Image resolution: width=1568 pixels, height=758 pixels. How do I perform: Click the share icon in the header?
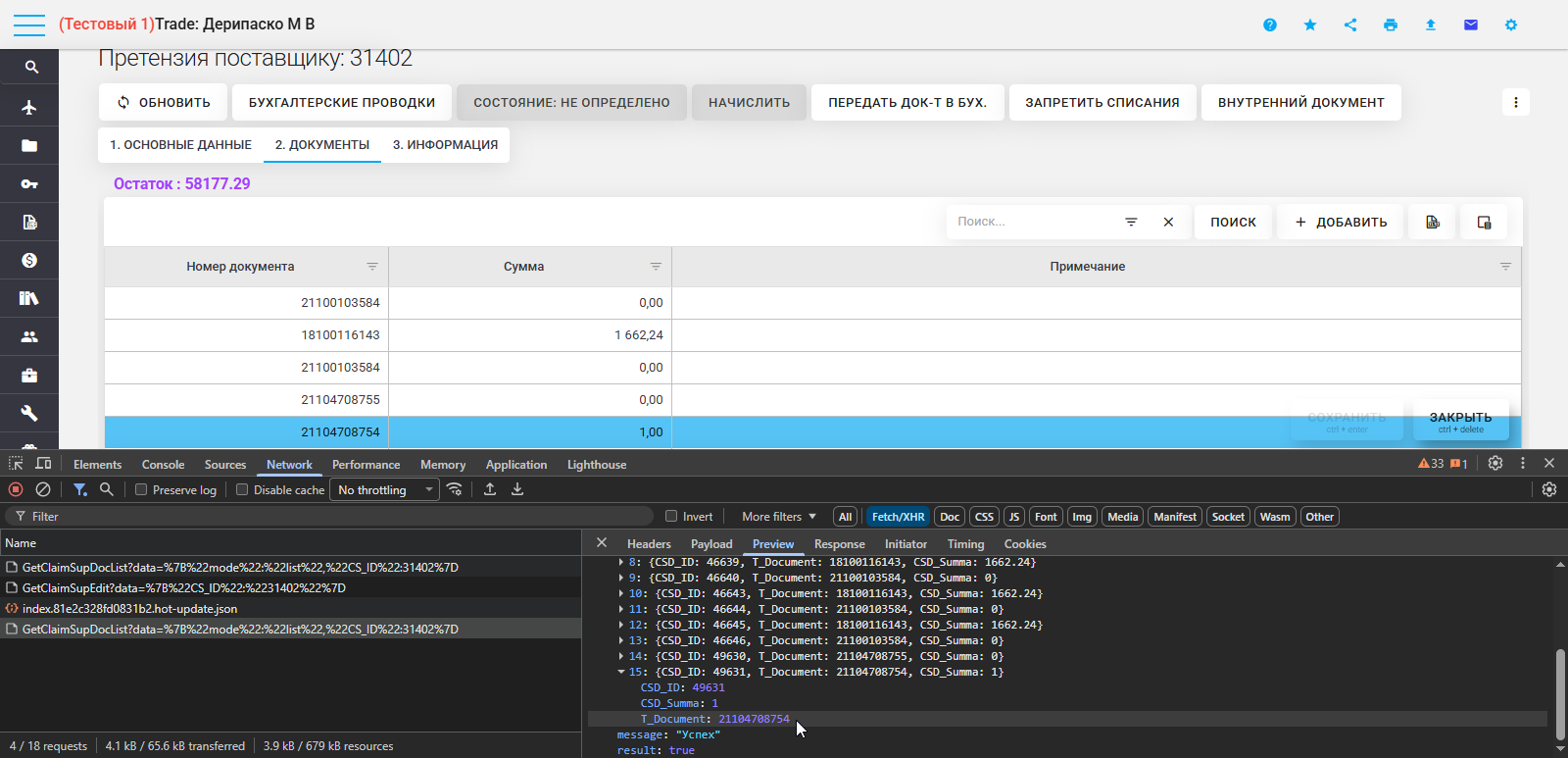click(1350, 25)
